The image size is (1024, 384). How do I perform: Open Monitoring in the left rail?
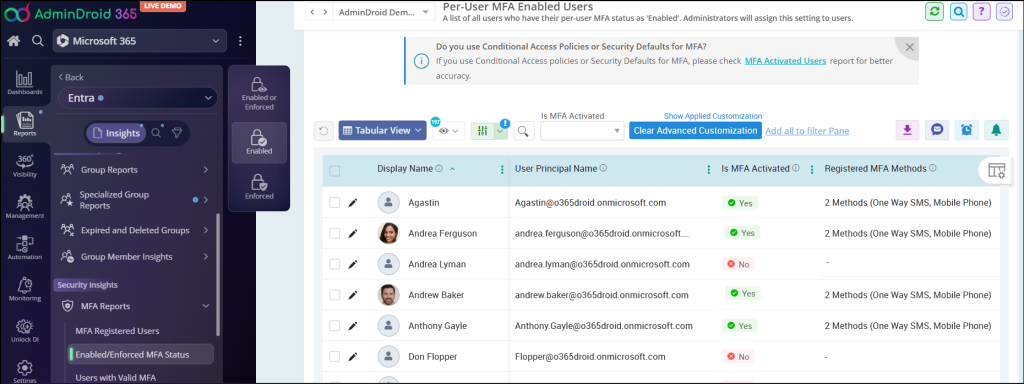[x=25, y=289]
